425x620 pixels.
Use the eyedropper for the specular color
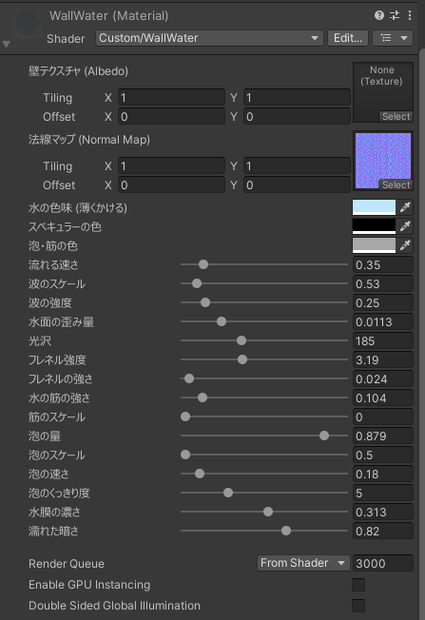pos(405,226)
